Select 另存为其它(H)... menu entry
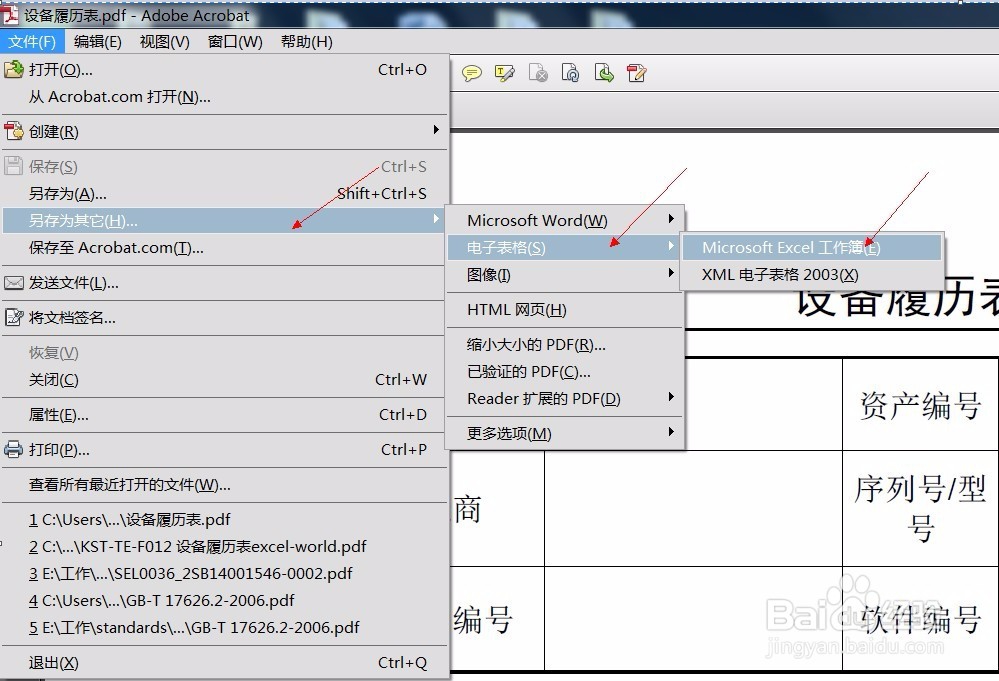Screen dimensions: 999x681 pyautogui.click(x=225, y=220)
